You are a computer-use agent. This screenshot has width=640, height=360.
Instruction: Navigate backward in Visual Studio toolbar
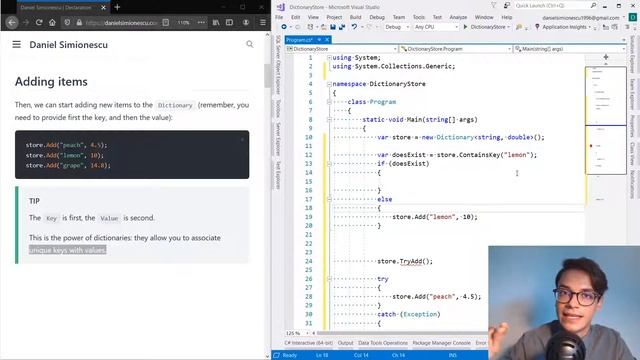click(x=284, y=27)
